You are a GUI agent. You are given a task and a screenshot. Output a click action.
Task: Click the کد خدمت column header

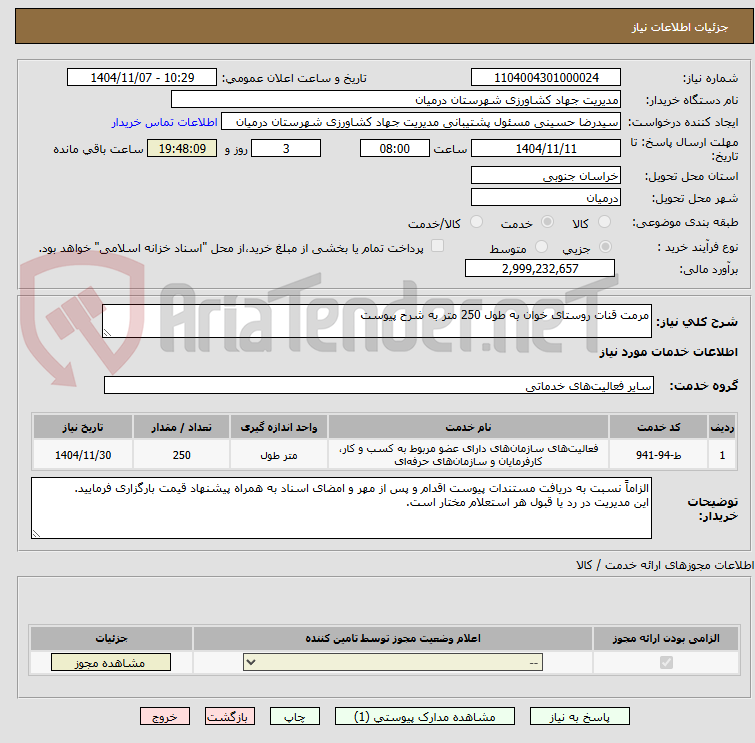click(x=658, y=427)
